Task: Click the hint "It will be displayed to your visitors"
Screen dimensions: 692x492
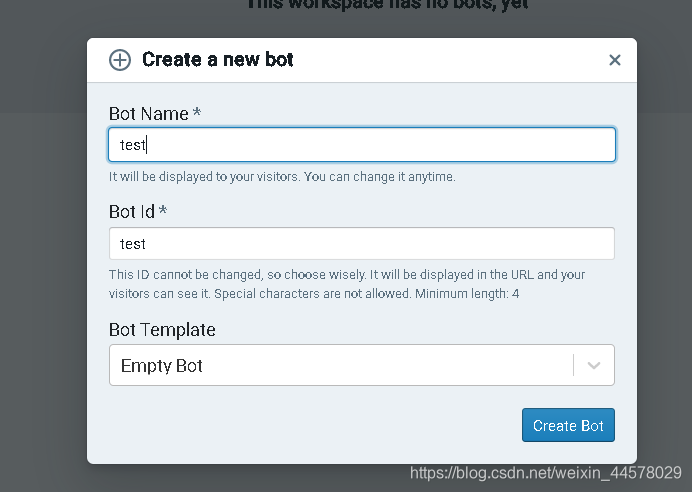Action: point(204,177)
